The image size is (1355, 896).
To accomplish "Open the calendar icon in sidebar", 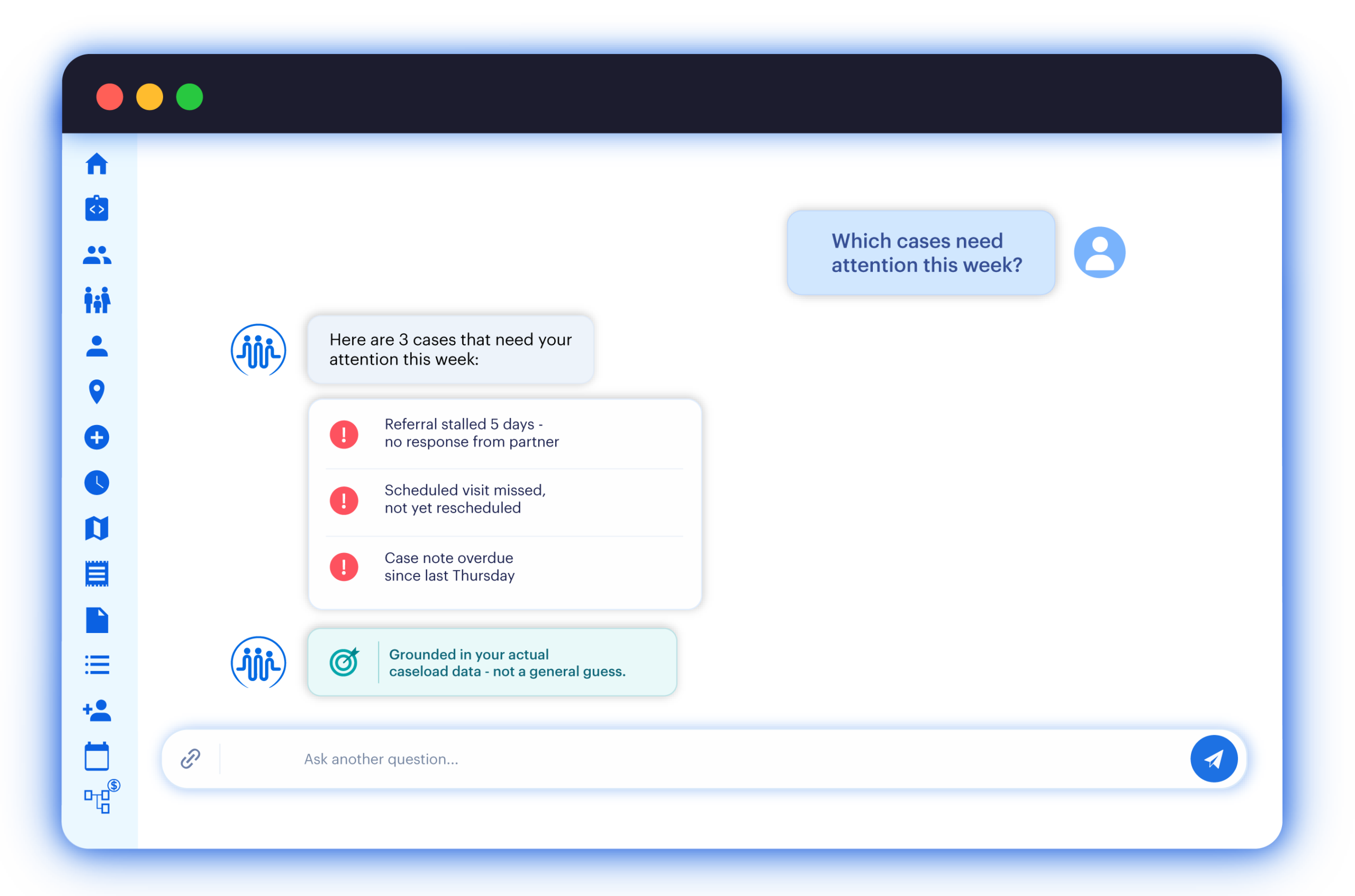I will (x=96, y=757).
